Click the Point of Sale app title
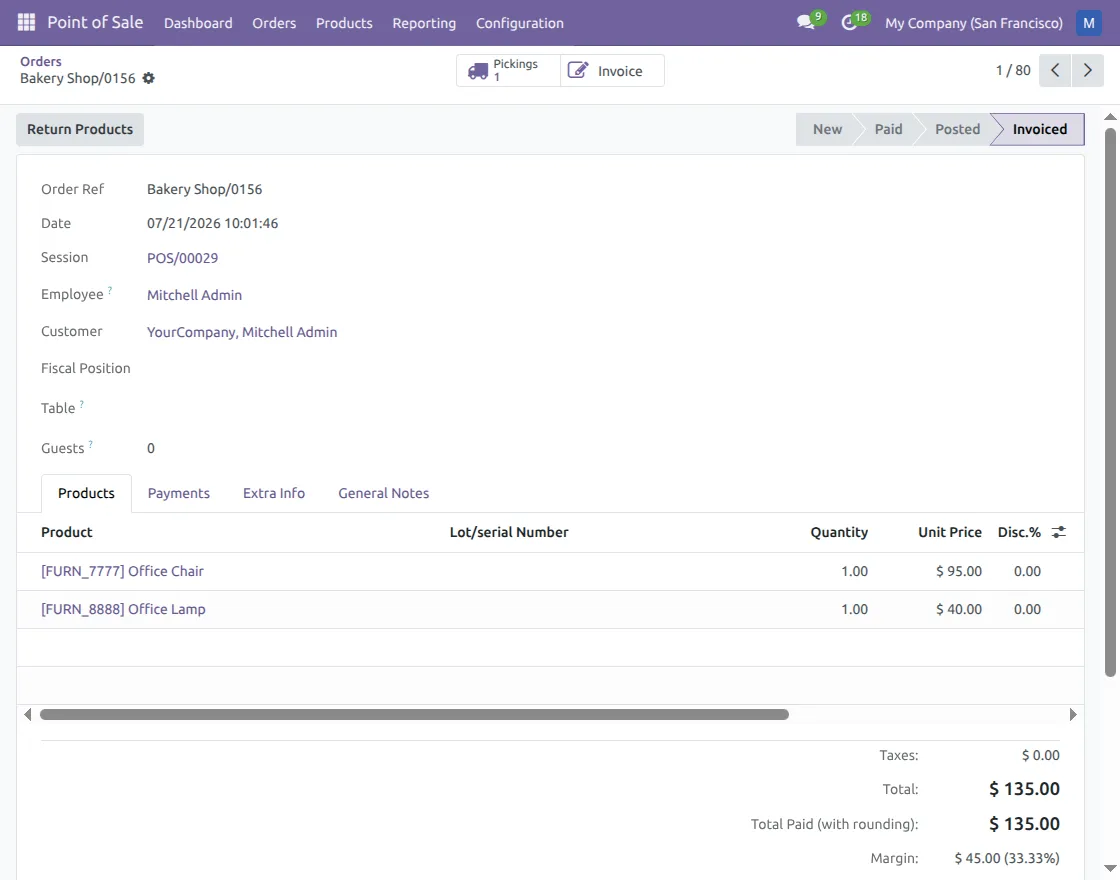 [x=95, y=22]
